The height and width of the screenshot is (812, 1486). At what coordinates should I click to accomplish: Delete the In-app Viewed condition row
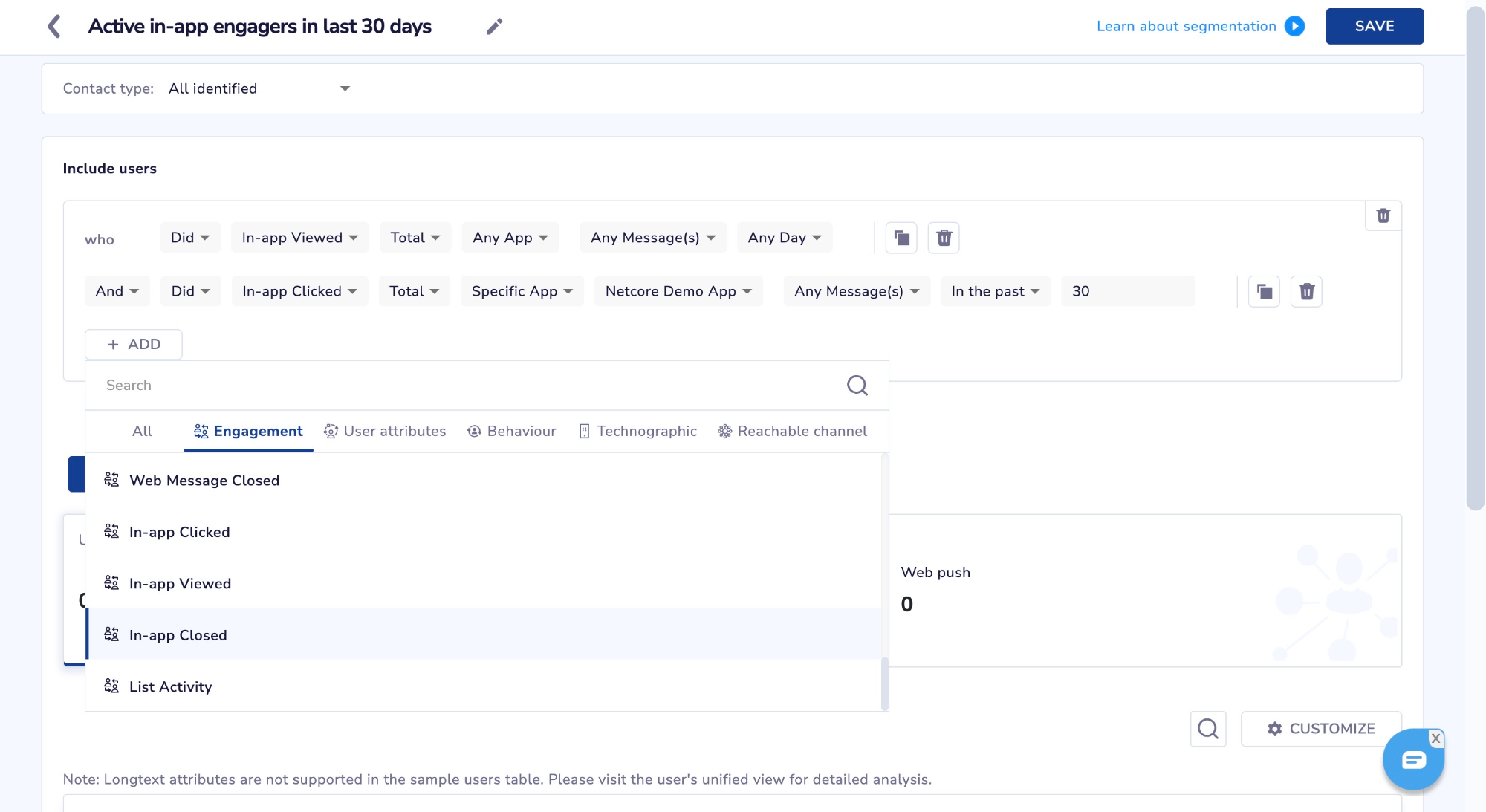click(944, 238)
